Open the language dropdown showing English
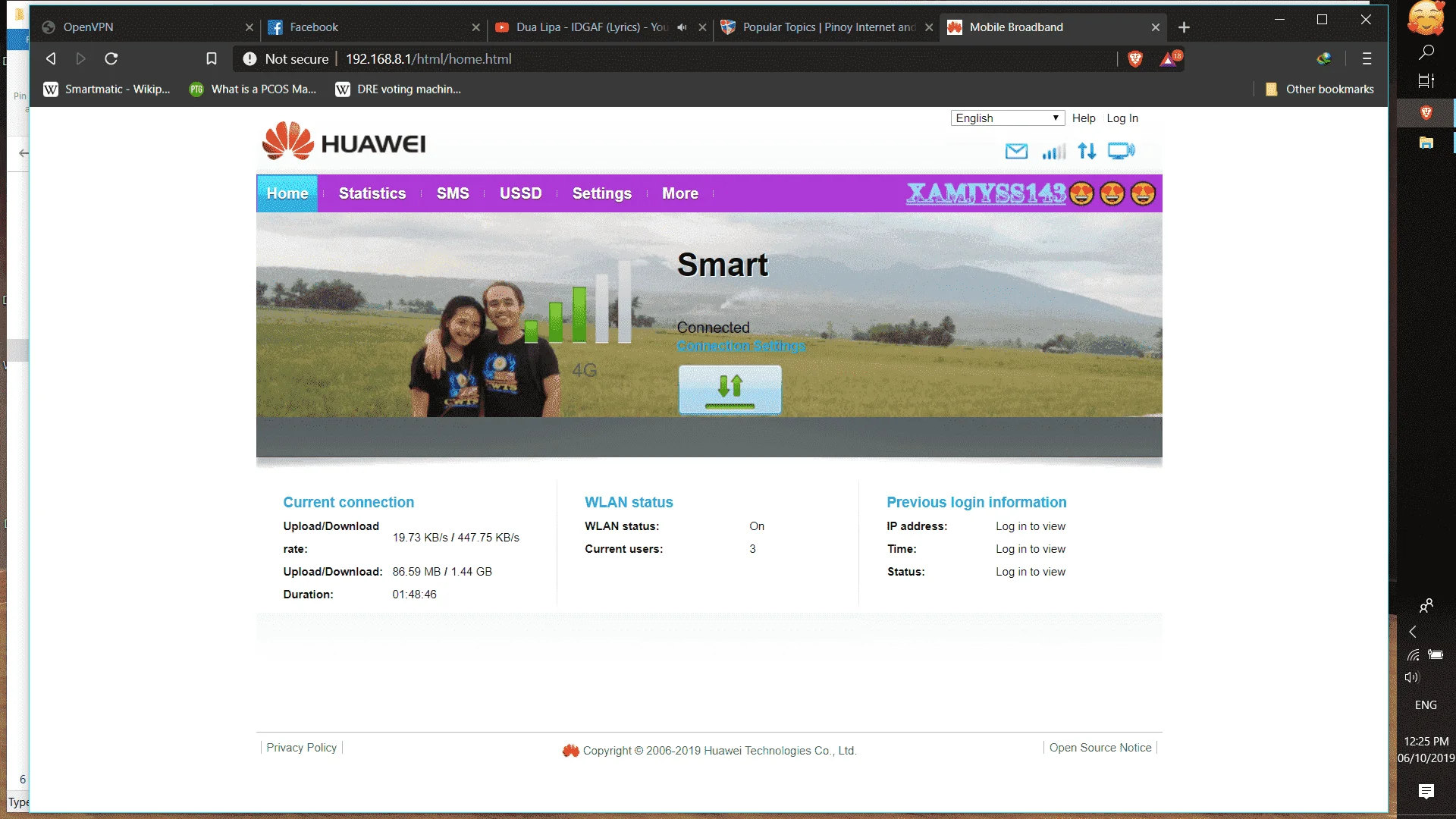 (x=1008, y=118)
